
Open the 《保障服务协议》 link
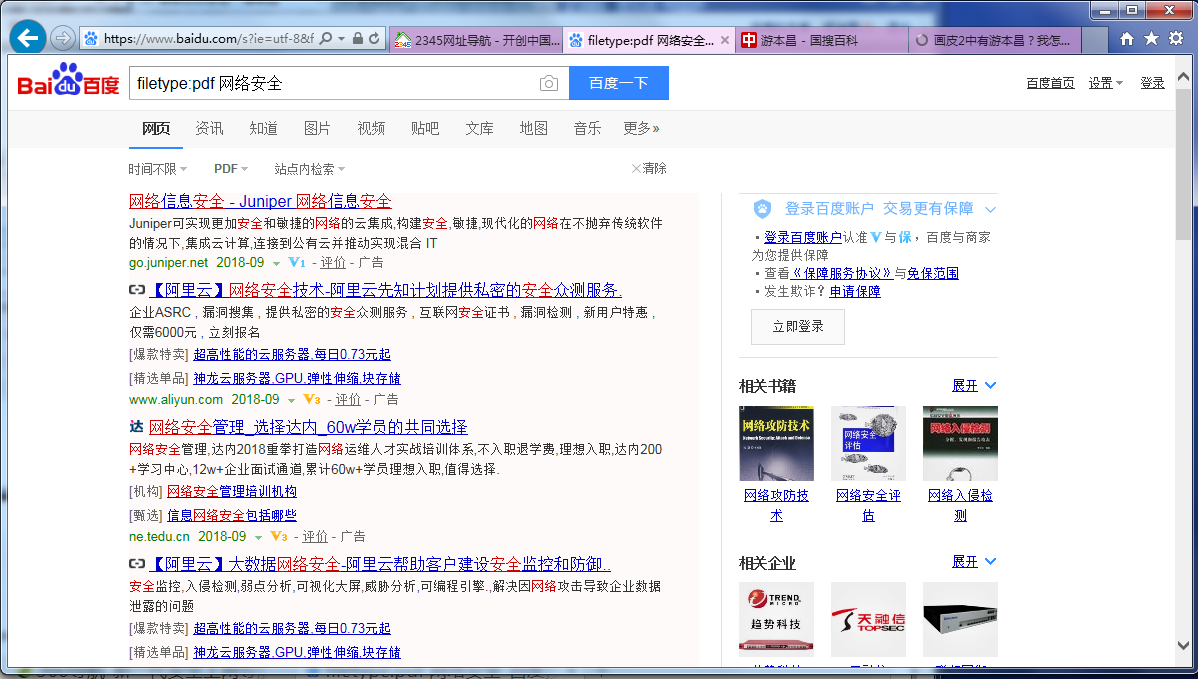point(842,273)
